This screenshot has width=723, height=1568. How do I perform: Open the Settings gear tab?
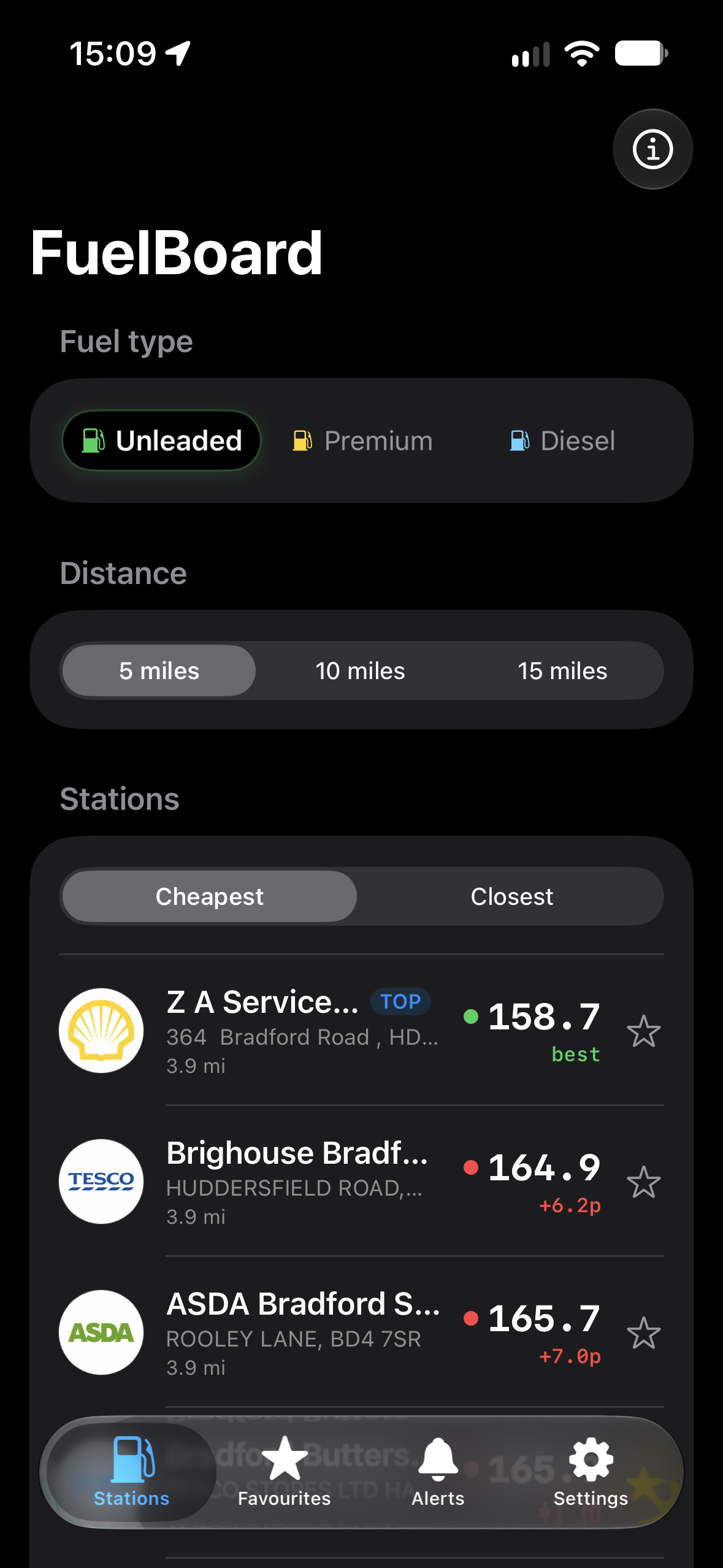591,1471
